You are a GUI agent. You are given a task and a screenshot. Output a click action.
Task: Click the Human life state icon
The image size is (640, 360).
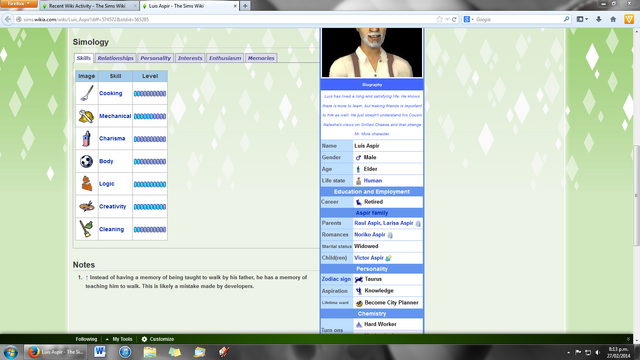[359, 181]
